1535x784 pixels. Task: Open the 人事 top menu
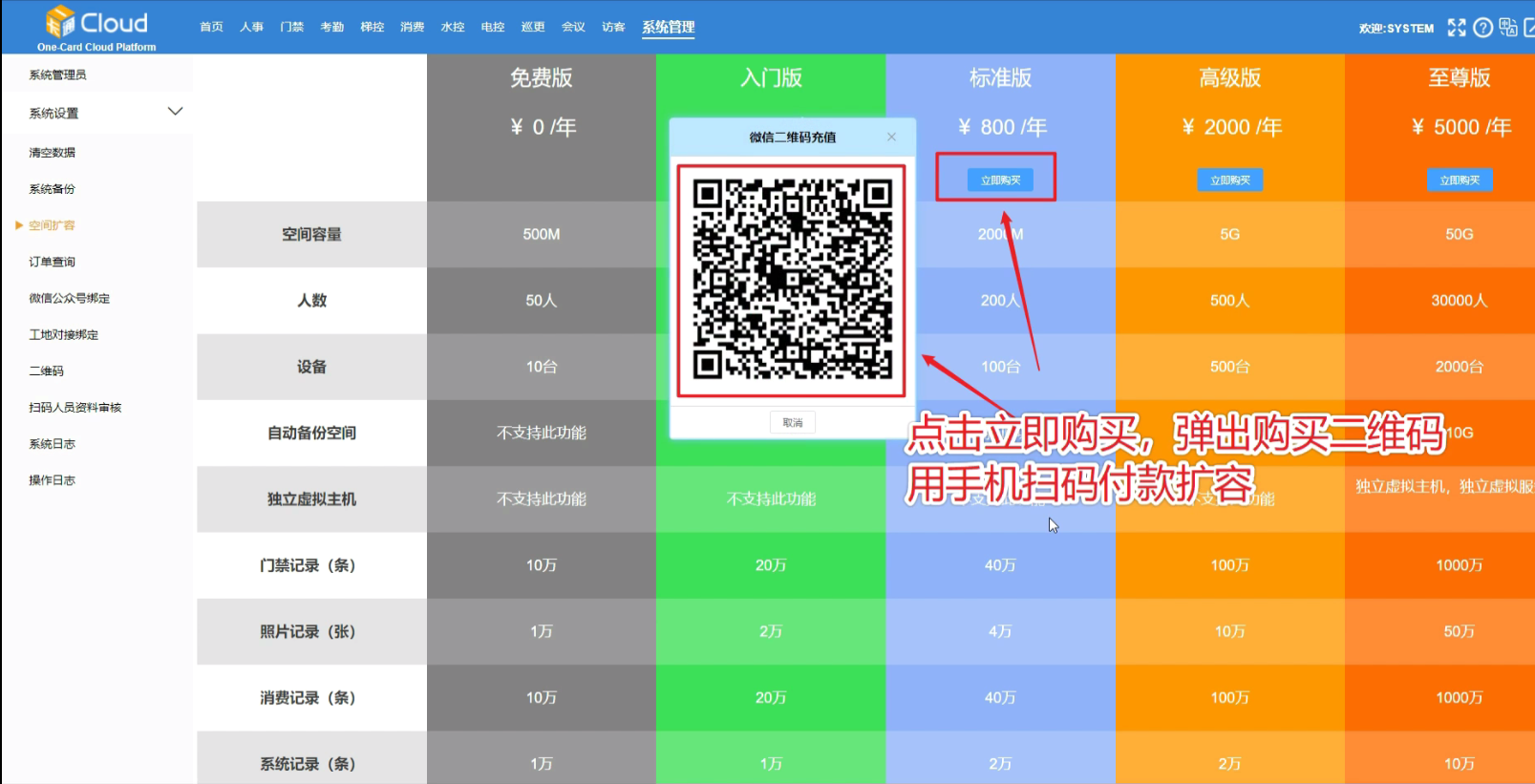click(251, 27)
